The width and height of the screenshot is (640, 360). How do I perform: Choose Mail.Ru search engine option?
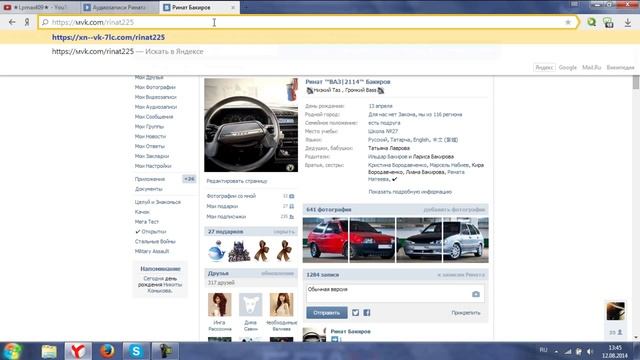(591, 67)
